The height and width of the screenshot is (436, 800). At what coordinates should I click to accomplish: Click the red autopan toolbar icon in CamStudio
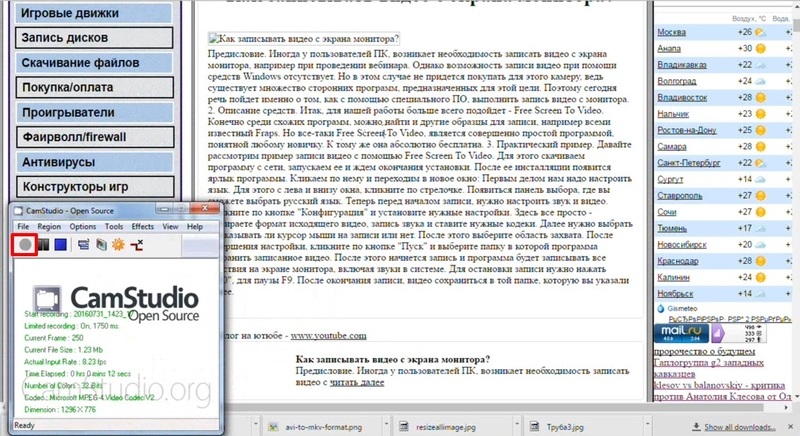[x=137, y=245]
